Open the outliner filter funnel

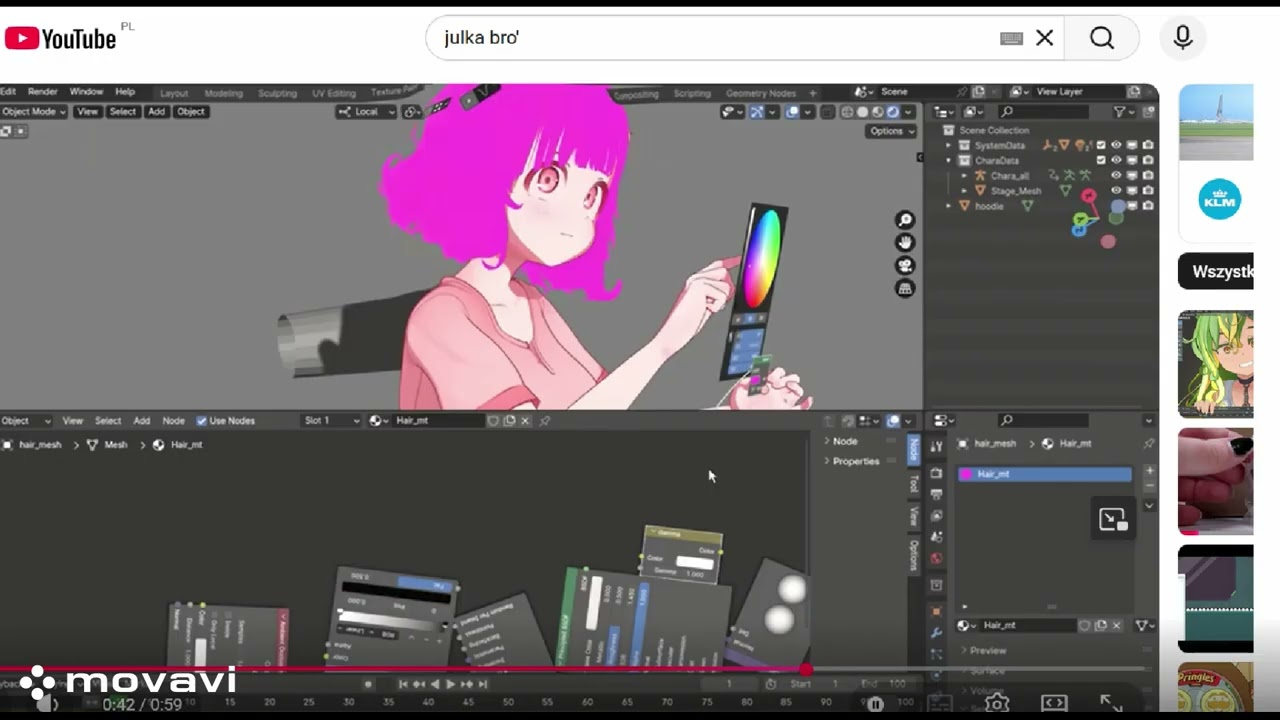click(1119, 112)
